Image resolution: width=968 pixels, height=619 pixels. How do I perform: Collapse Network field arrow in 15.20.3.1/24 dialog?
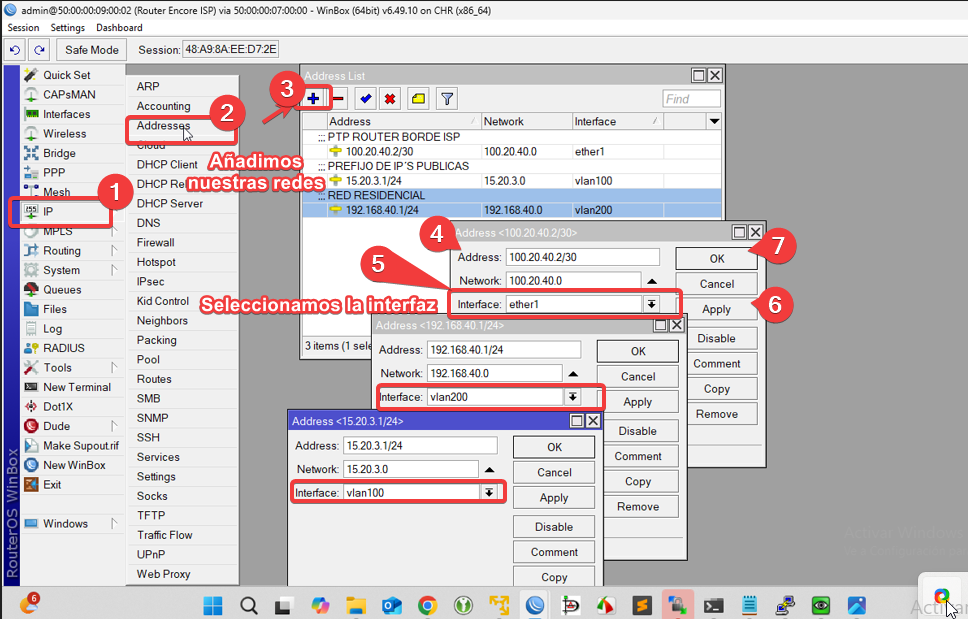[489, 469]
